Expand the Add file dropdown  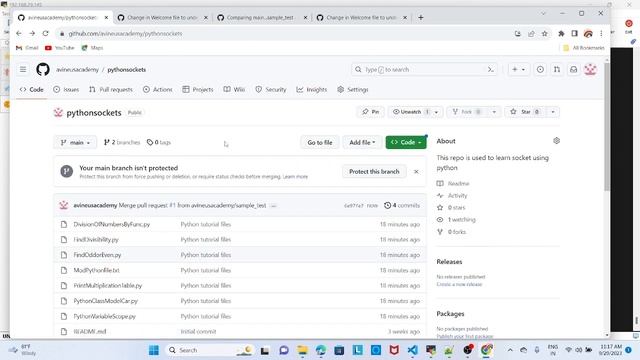[x=362, y=142]
